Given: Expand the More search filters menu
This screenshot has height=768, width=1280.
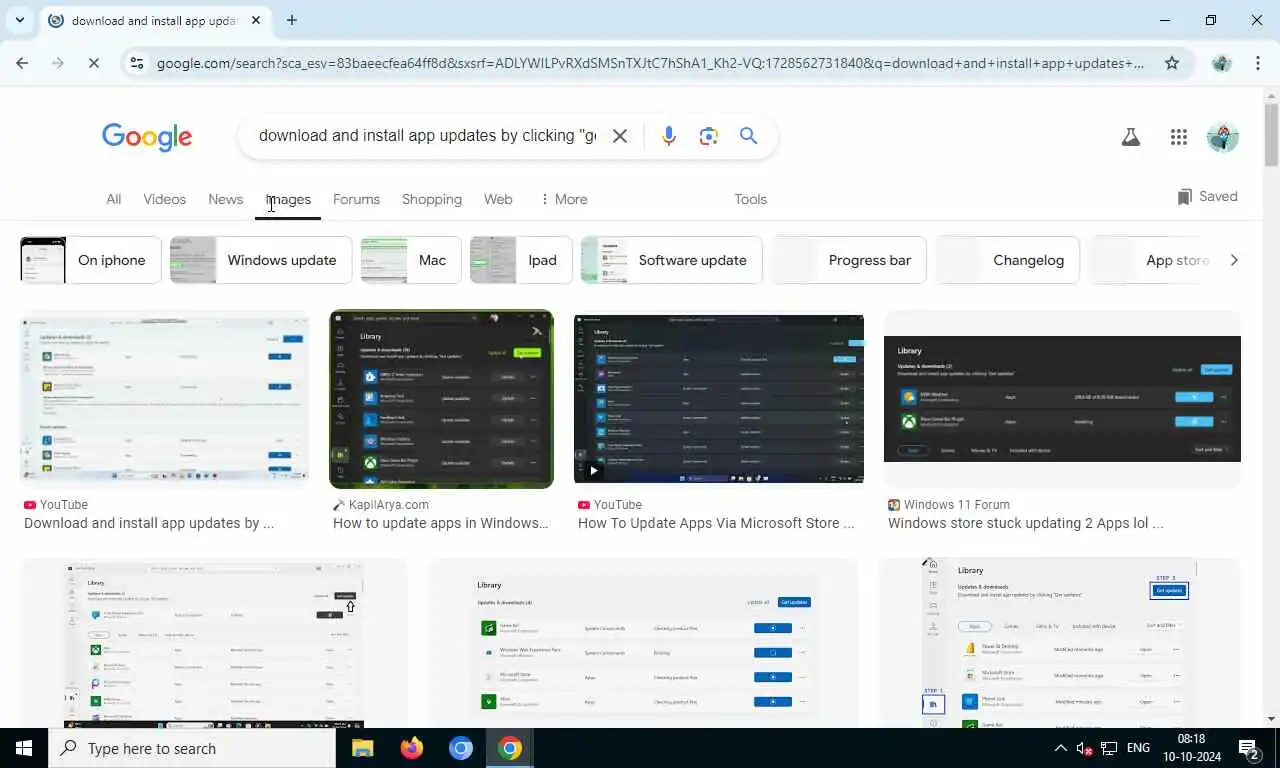Looking at the screenshot, I should 564,199.
